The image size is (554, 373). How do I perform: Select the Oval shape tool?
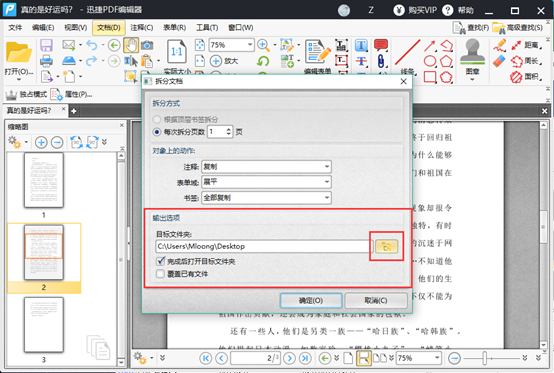430,61
